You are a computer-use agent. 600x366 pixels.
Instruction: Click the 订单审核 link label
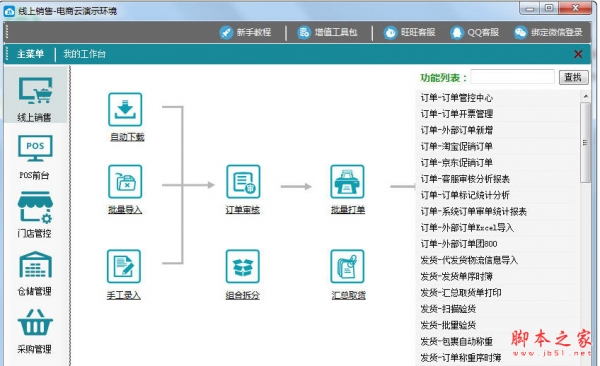click(x=243, y=210)
